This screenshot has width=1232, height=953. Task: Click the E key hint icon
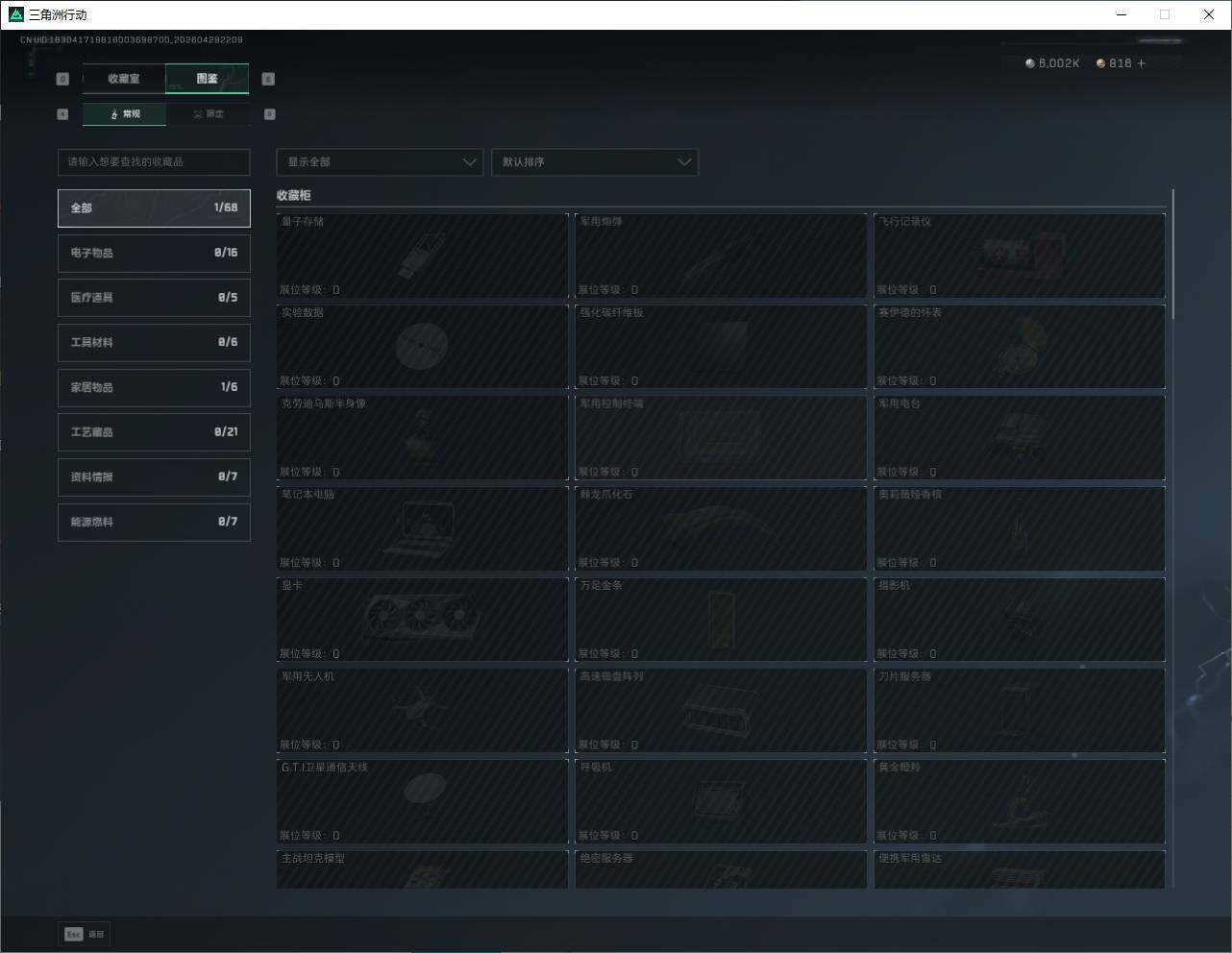coord(268,79)
